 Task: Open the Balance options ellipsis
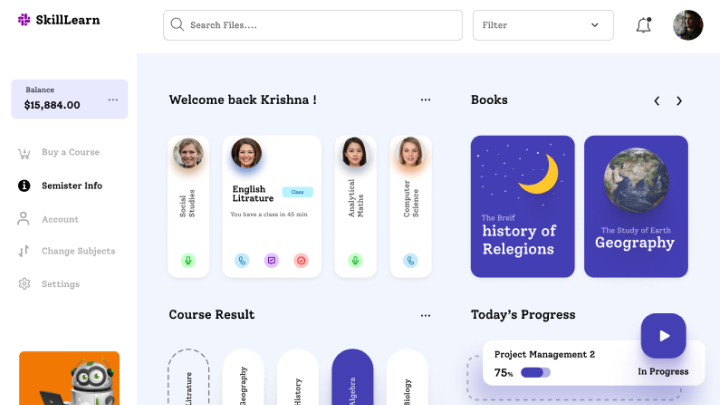tap(113, 100)
